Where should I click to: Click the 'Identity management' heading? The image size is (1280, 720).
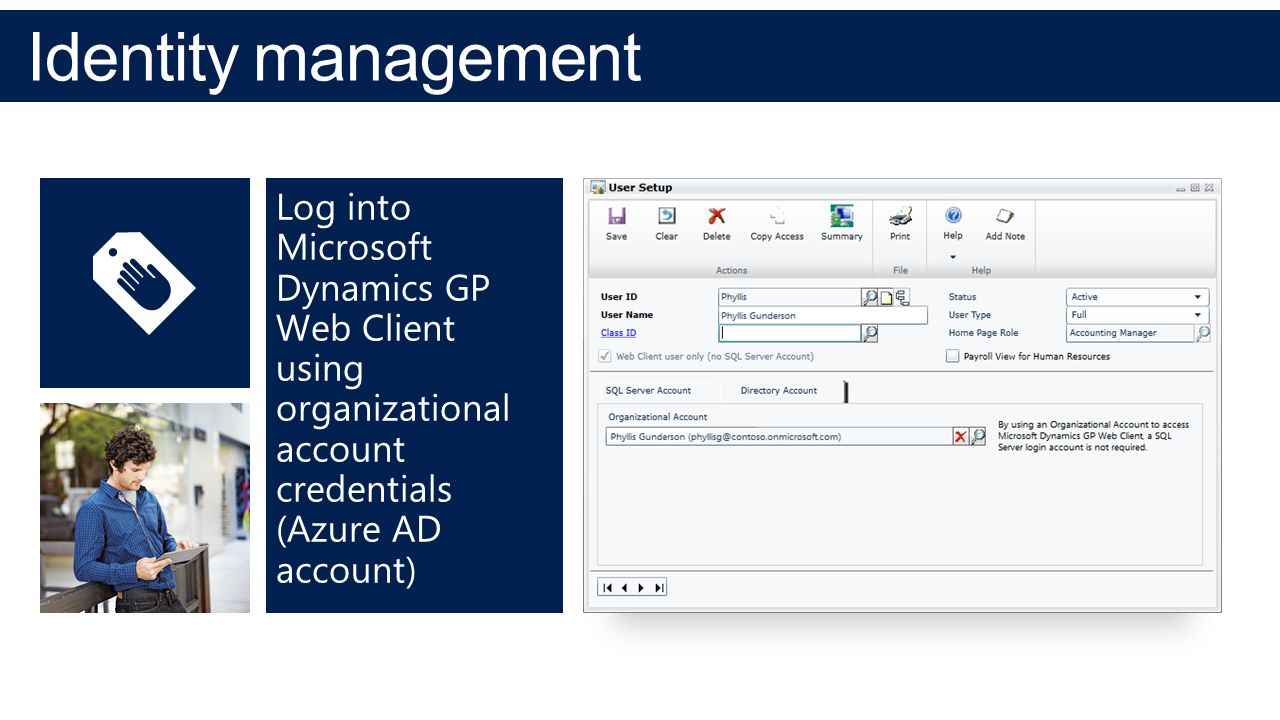(x=335, y=57)
